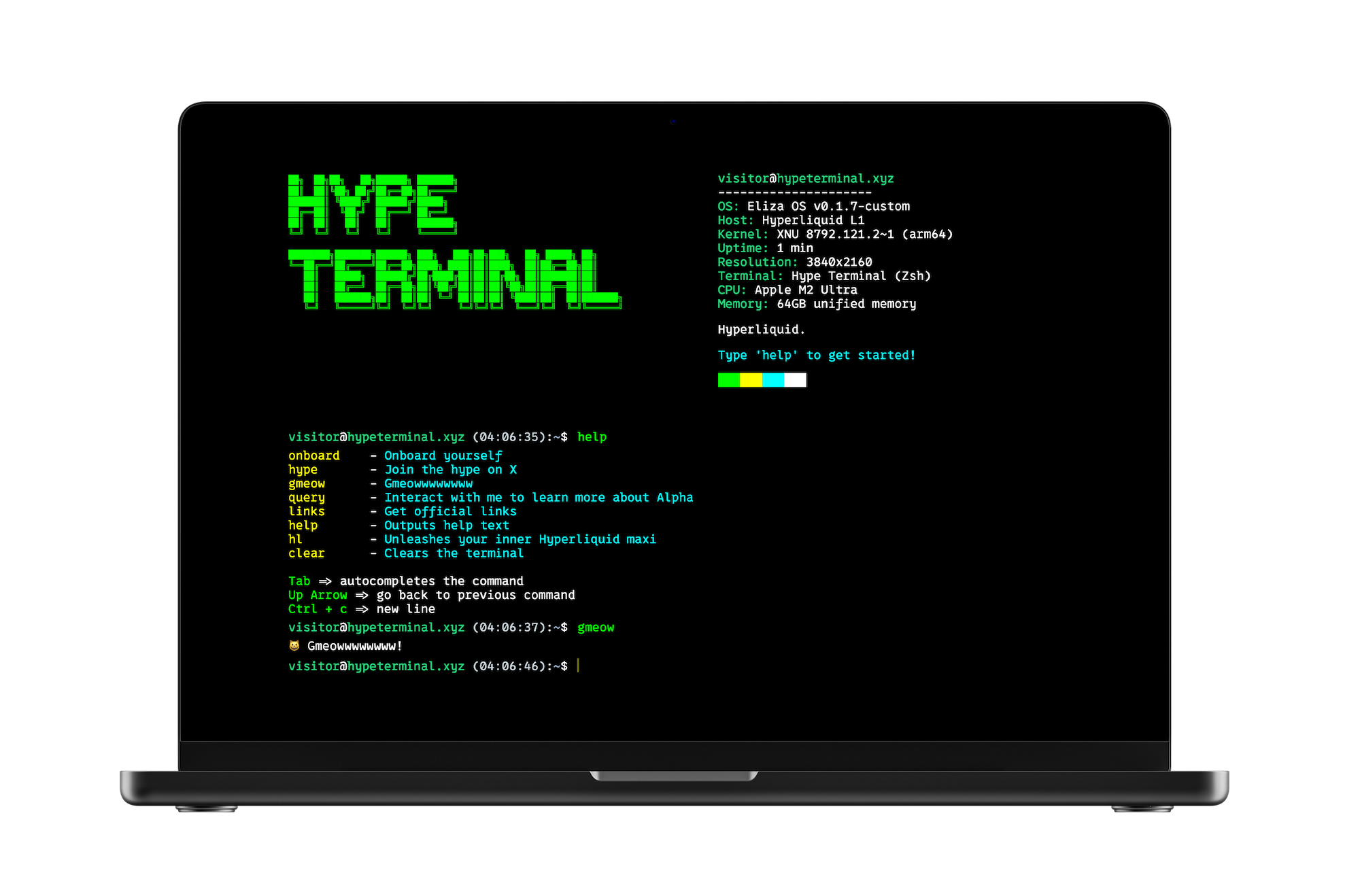Click the 'Terminal: Hype Terminal (Zsh)' line
Image resolution: width=1360 pixels, height=896 pixels.
(x=825, y=276)
